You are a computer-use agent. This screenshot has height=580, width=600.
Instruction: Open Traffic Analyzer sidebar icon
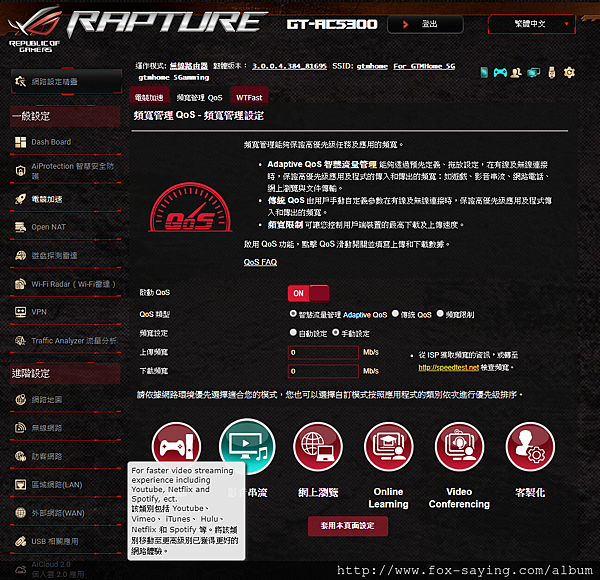click(20, 341)
